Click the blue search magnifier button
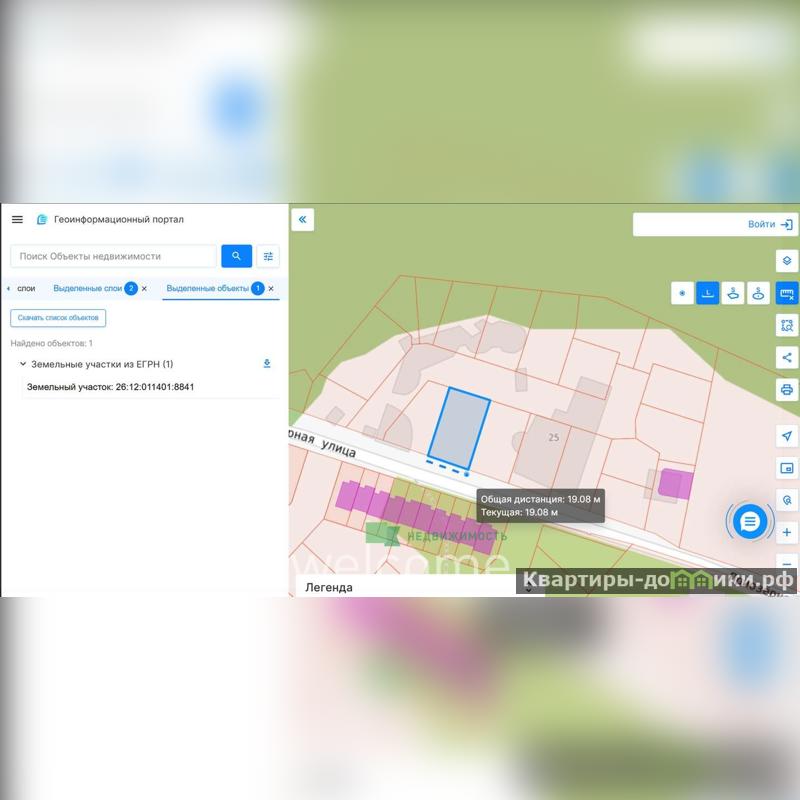The height and width of the screenshot is (800, 800). (x=236, y=256)
